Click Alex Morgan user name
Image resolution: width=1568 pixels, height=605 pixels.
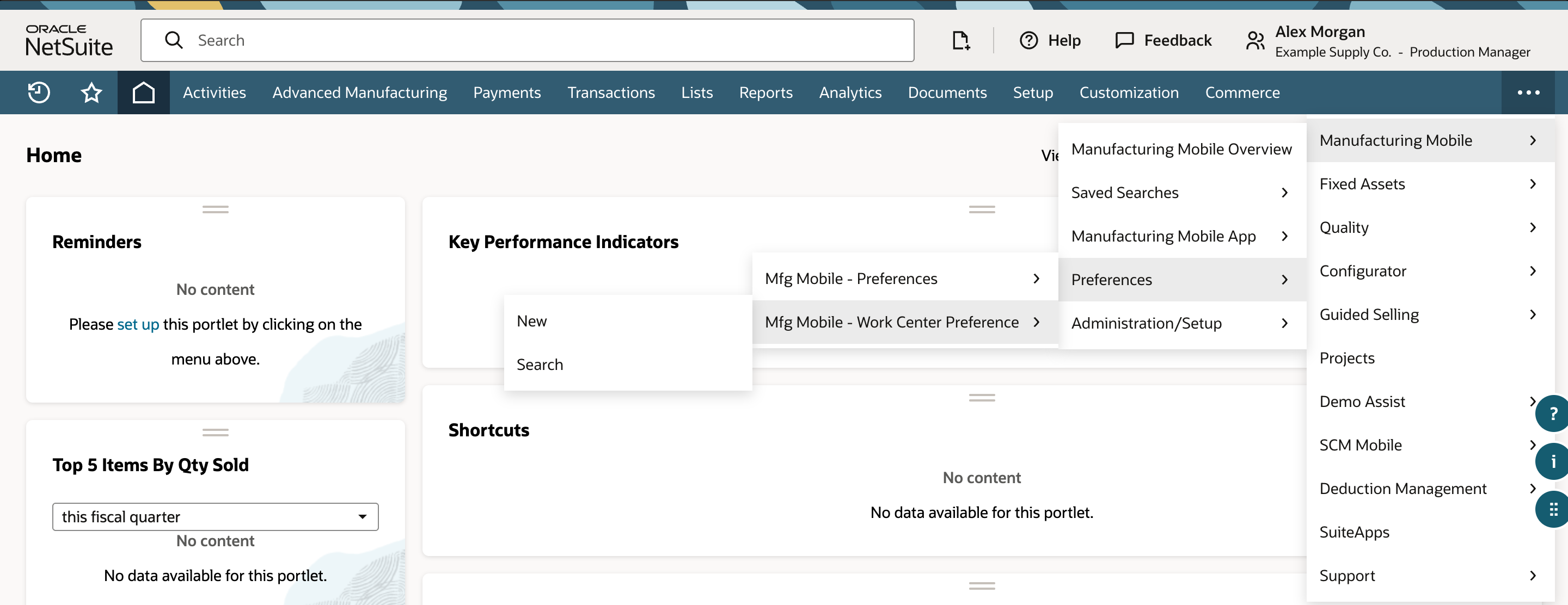(x=1320, y=32)
